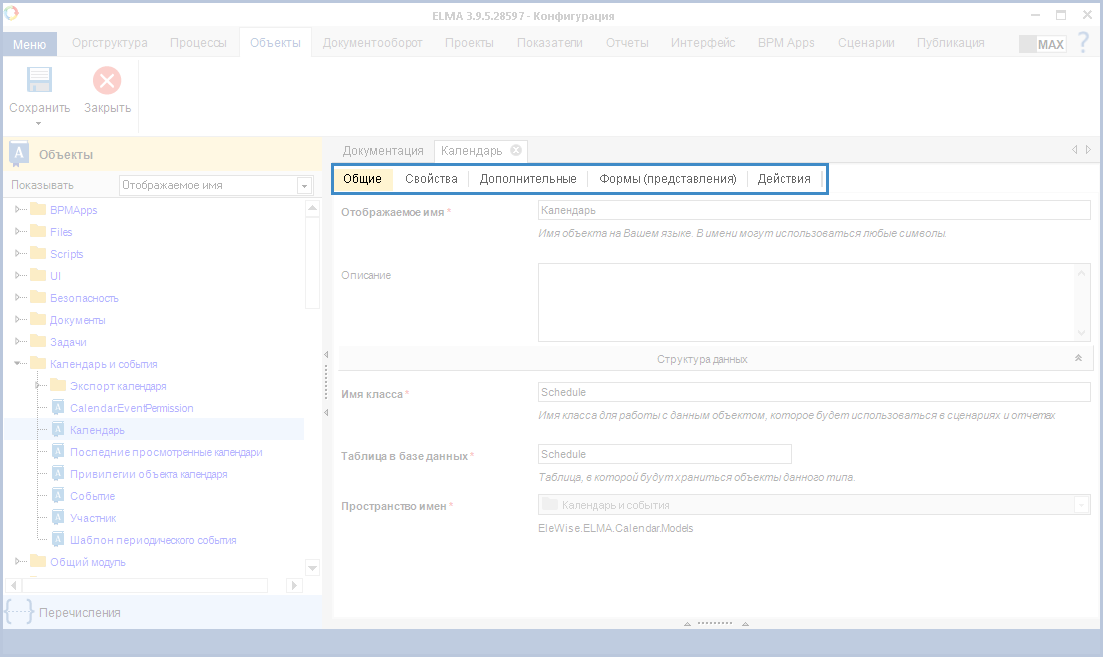Click the CalendarEventPermission object icon
Viewport: 1103px width, 657px height.
click(x=58, y=408)
